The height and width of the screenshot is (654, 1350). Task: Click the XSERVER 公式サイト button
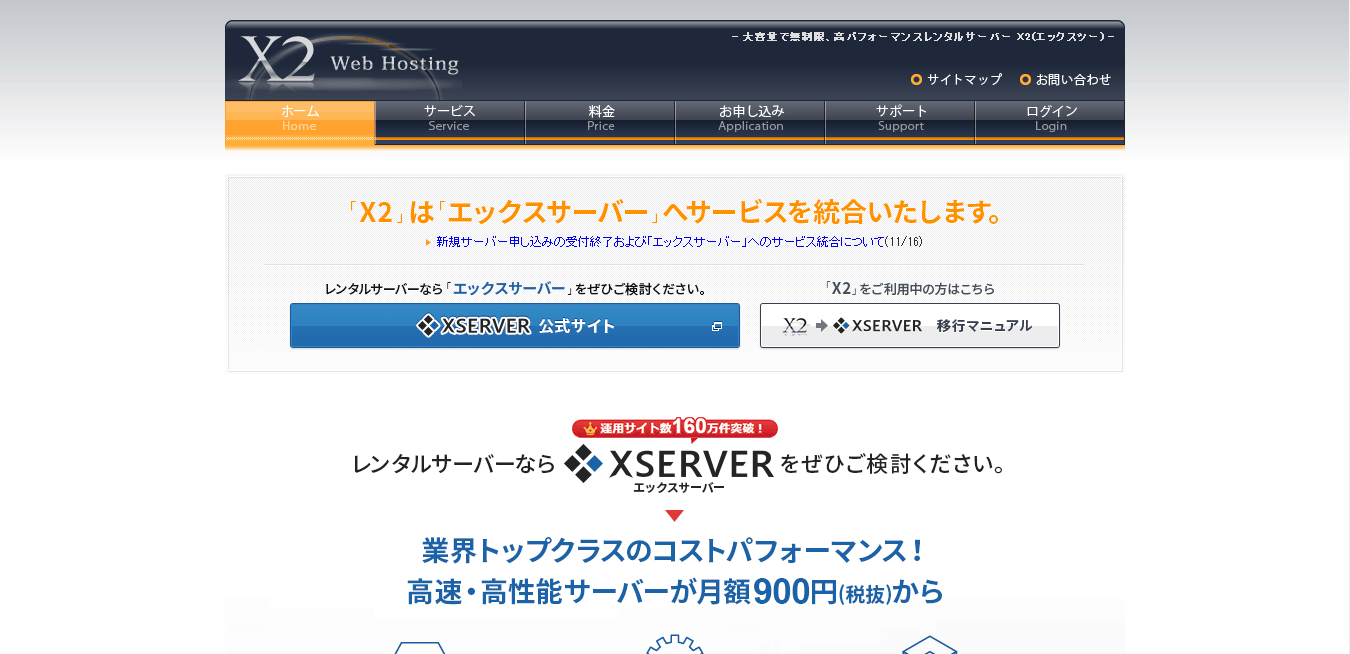pyautogui.click(x=515, y=326)
